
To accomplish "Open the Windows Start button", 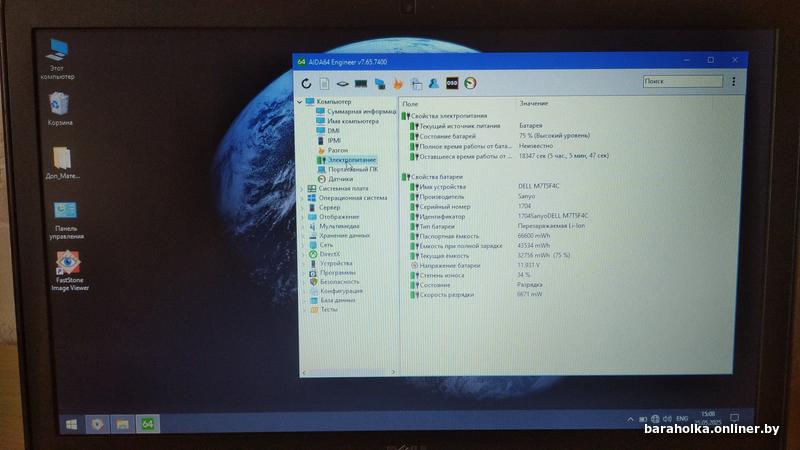I will pyautogui.click(x=73, y=424).
